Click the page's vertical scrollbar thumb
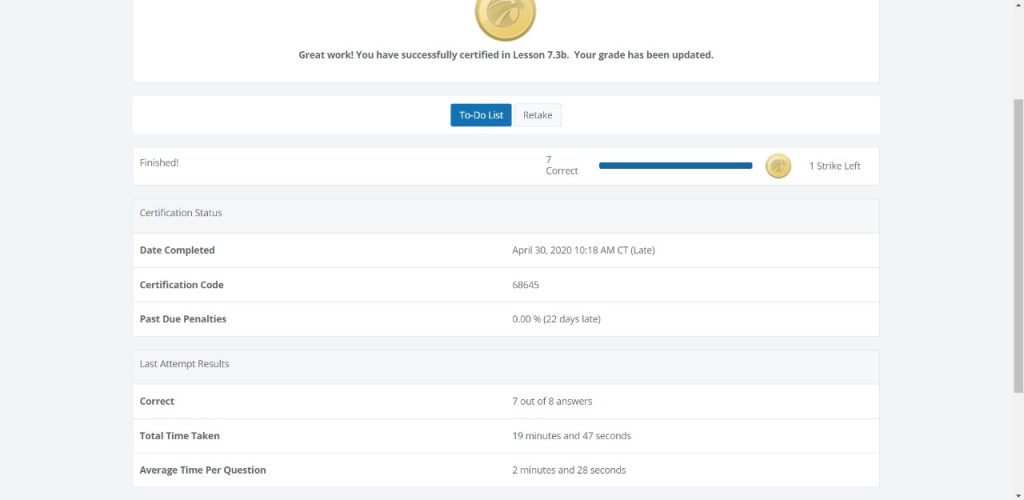1024x500 pixels. (1018, 245)
